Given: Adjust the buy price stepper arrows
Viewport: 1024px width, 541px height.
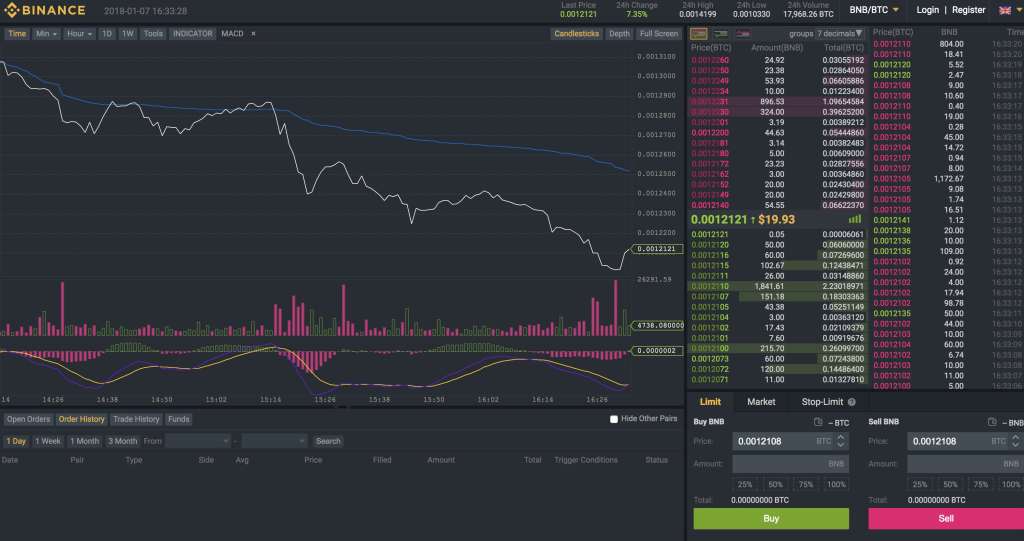Looking at the screenshot, I should click(841, 441).
